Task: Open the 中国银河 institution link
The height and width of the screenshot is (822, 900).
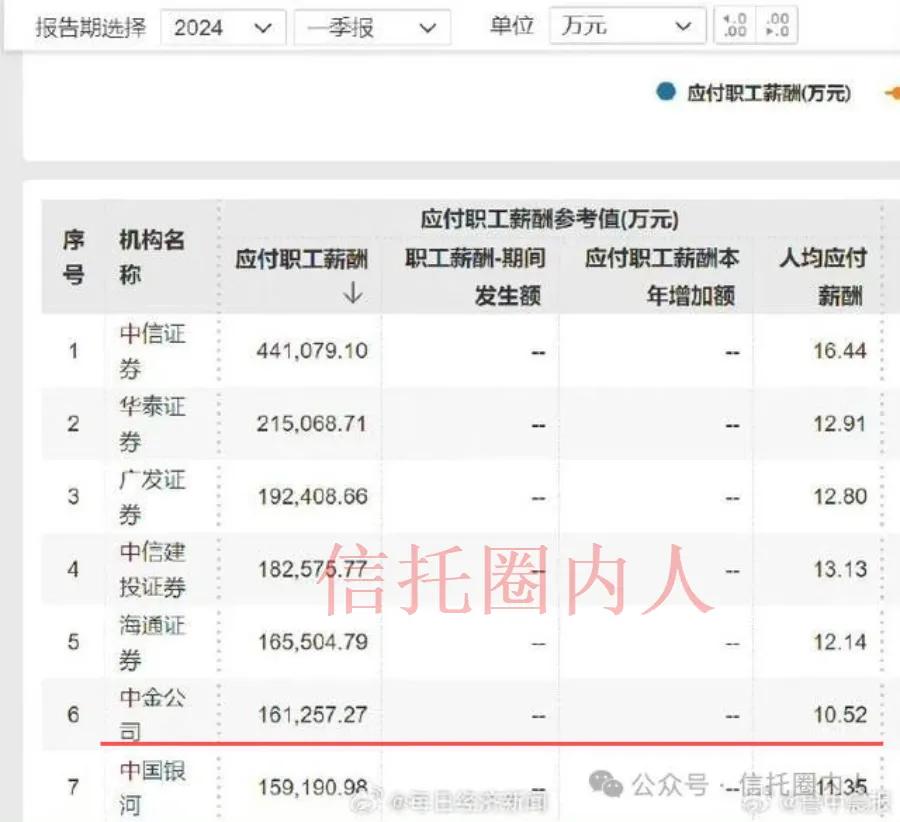Action: pyautogui.click(x=152, y=788)
